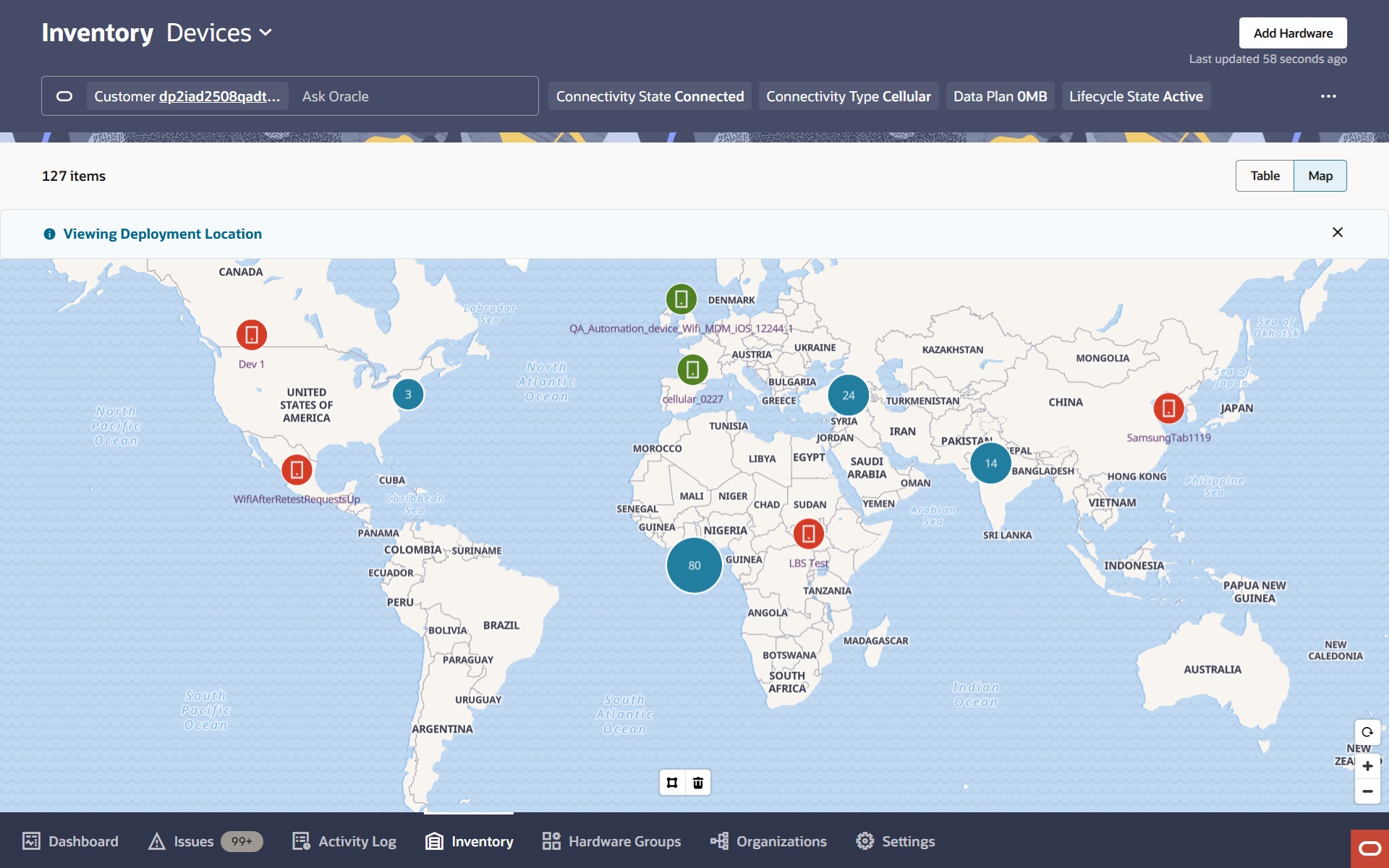This screenshot has width=1389, height=868.
Task: Click the Inventory heading title
Action: (x=98, y=33)
